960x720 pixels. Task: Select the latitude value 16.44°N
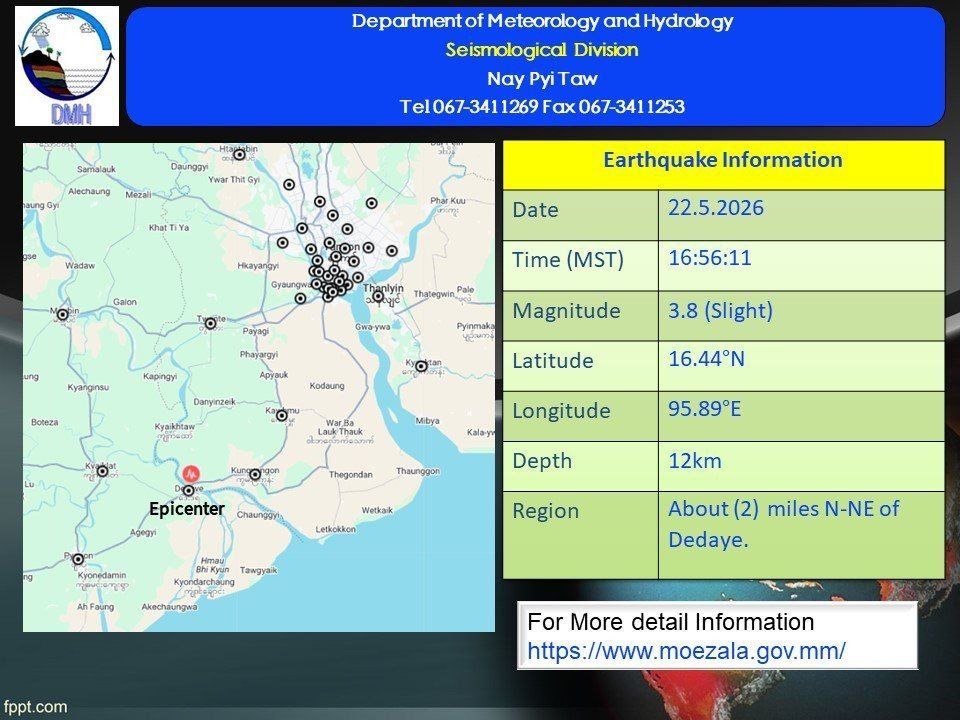click(x=707, y=359)
